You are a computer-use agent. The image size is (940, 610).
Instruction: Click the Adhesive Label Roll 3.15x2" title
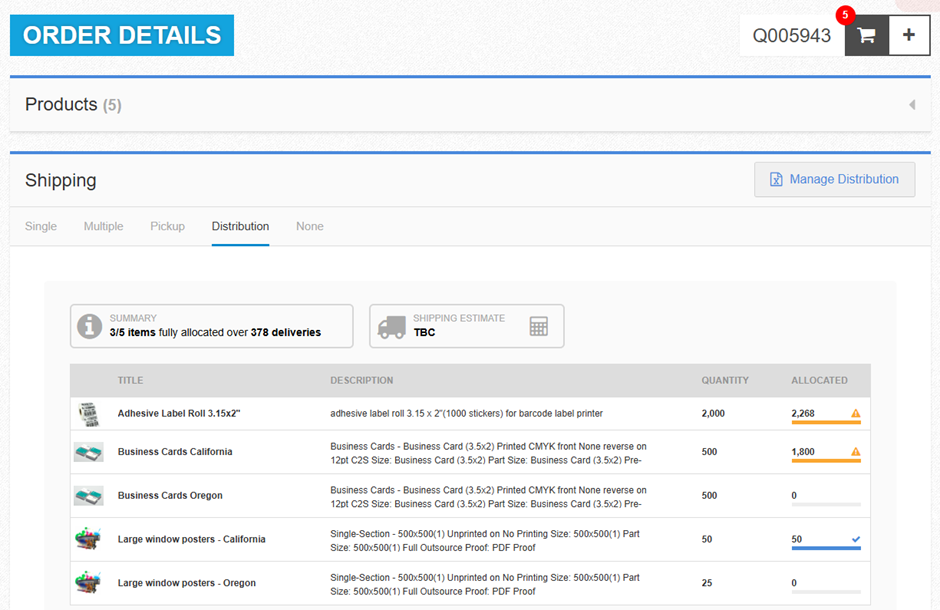pyautogui.click(x=179, y=413)
